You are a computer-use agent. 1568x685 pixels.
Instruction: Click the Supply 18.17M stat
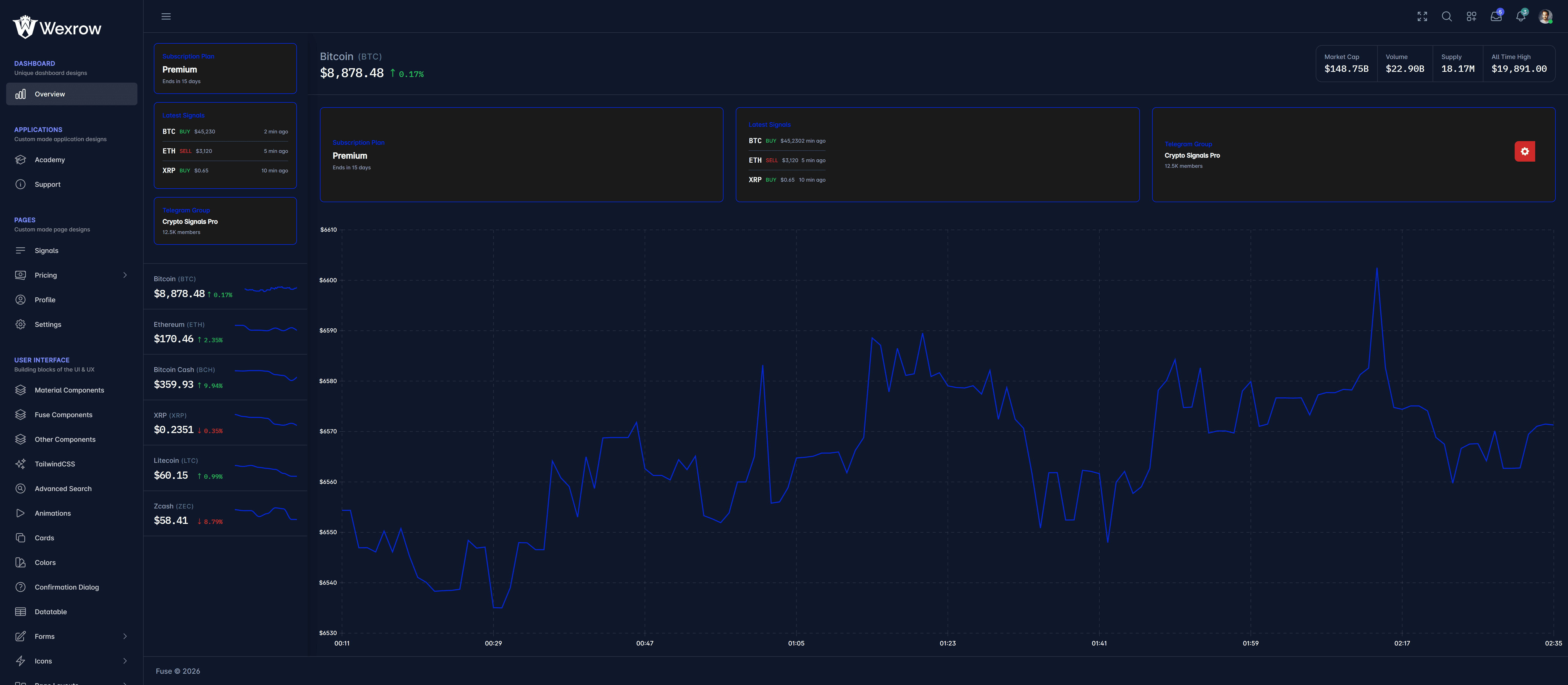[1458, 63]
